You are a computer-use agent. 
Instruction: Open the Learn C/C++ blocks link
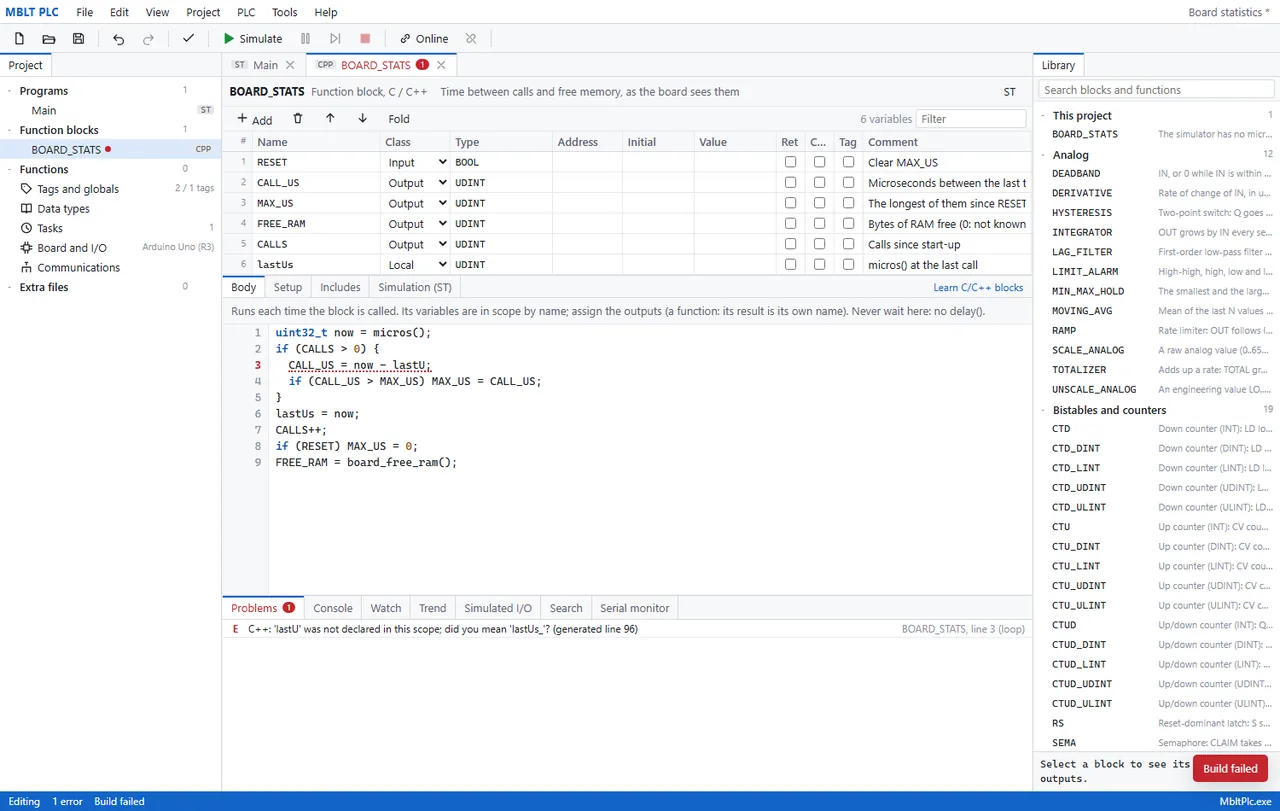click(x=978, y=287)
